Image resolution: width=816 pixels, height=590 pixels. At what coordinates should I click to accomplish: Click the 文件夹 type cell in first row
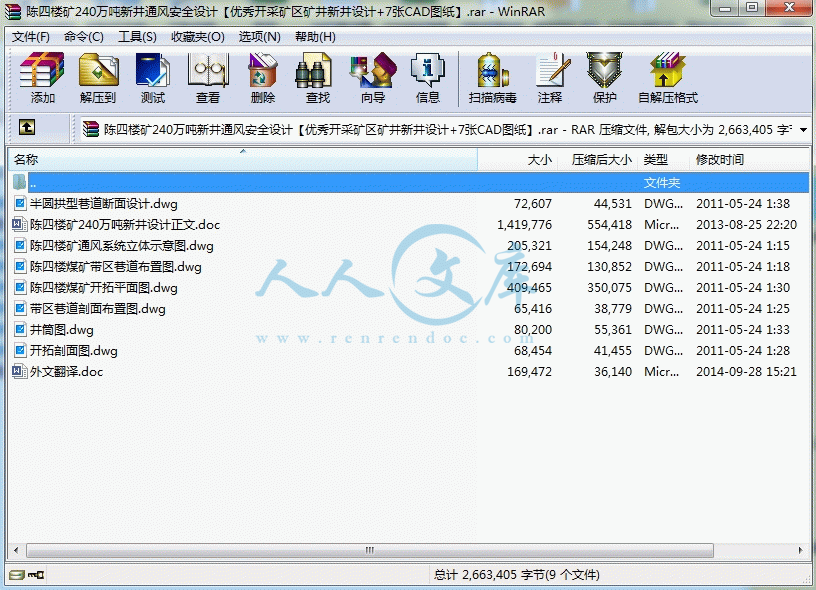[661, 183]
